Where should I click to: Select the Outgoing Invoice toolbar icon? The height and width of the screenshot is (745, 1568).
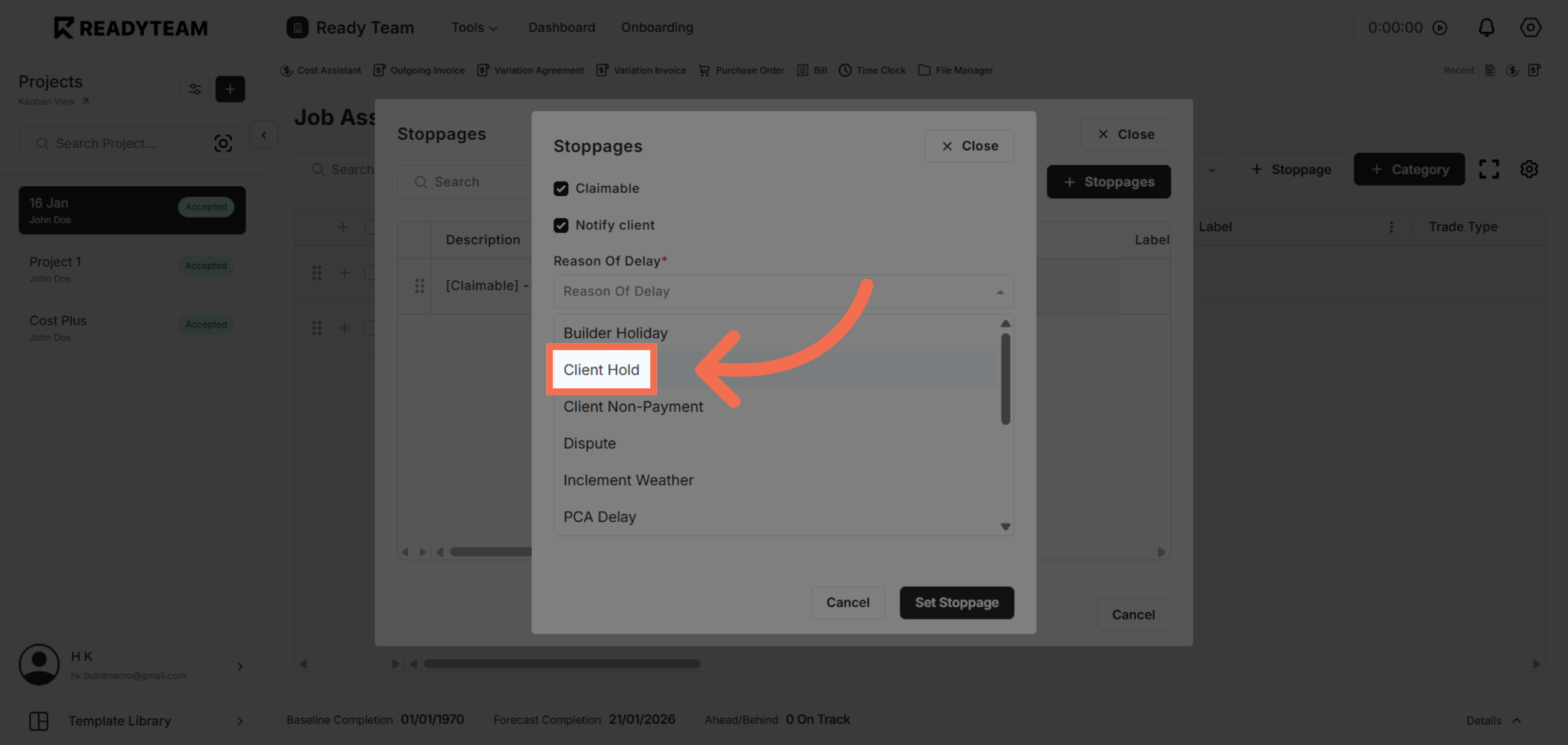pos(419,70)
